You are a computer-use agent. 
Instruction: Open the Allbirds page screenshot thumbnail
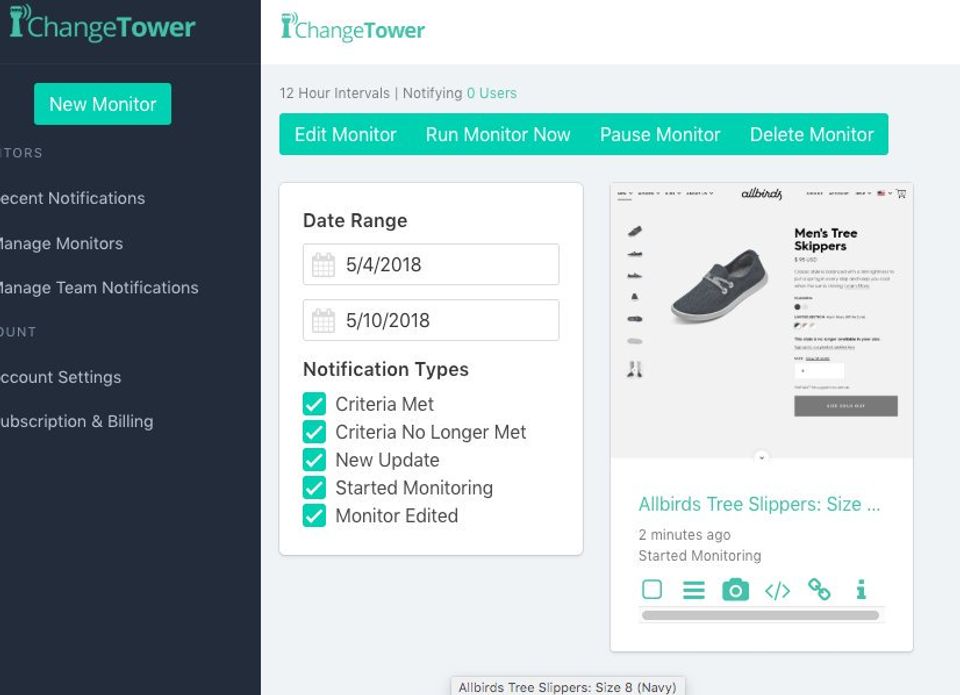[x=762, y=320]
